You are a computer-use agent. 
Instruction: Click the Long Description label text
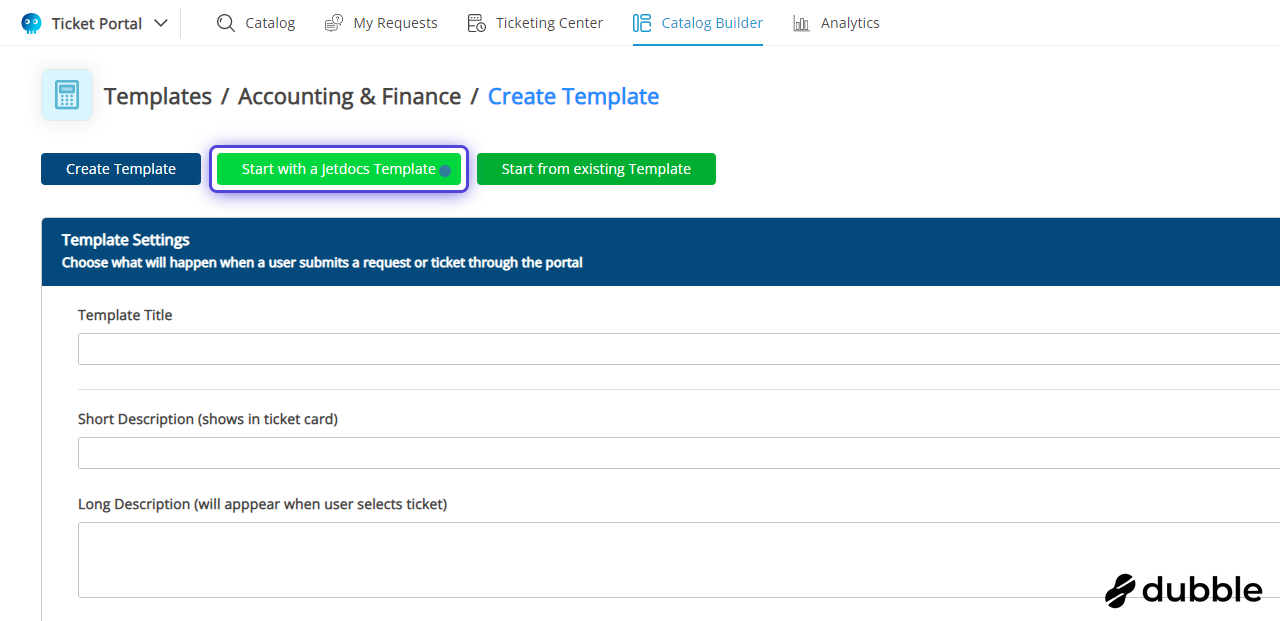[262, 504]
